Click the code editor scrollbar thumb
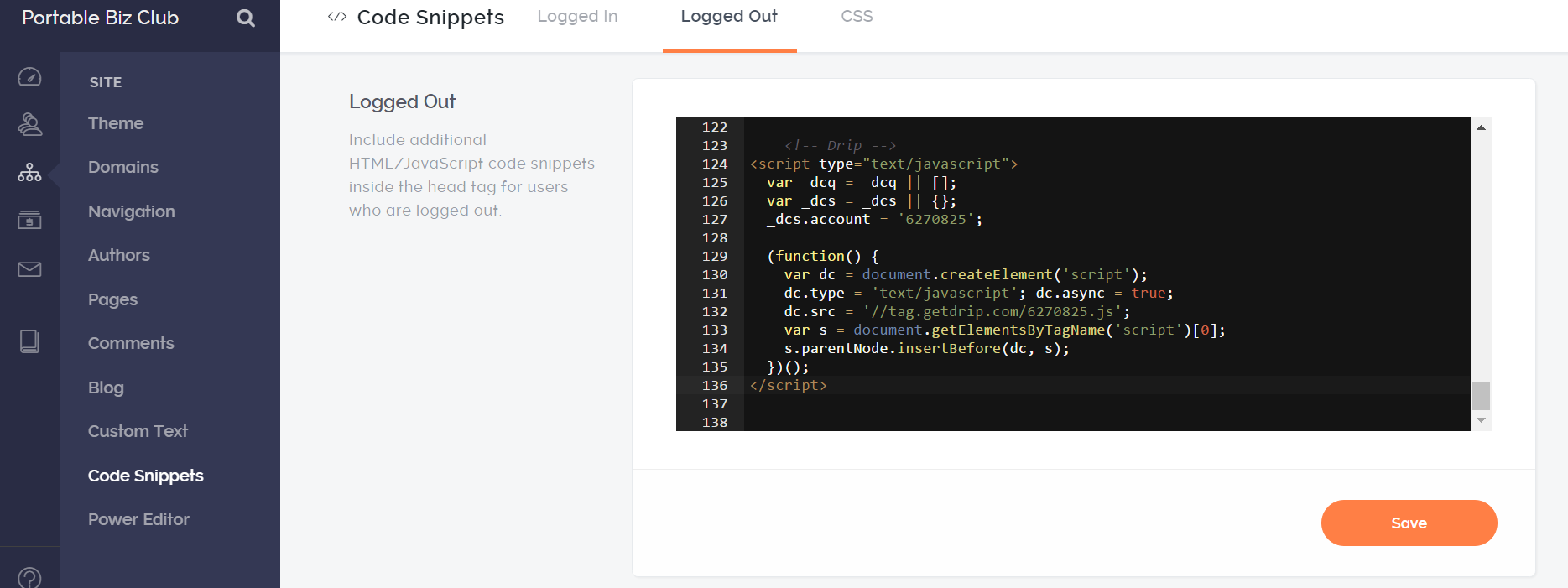This screenshot has height=588, width=1568. [x=1481, y=396]
